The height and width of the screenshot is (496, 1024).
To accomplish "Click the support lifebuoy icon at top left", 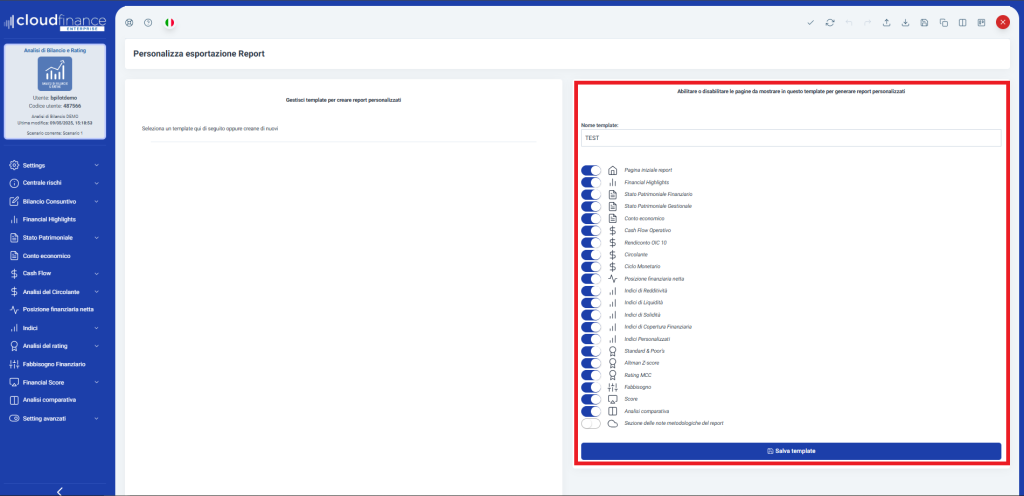I will [129, 22].
